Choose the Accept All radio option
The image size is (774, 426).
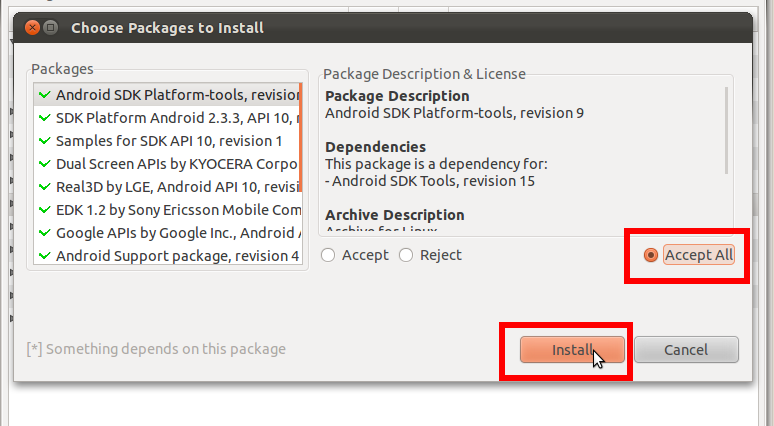click(x=651, y=255)
